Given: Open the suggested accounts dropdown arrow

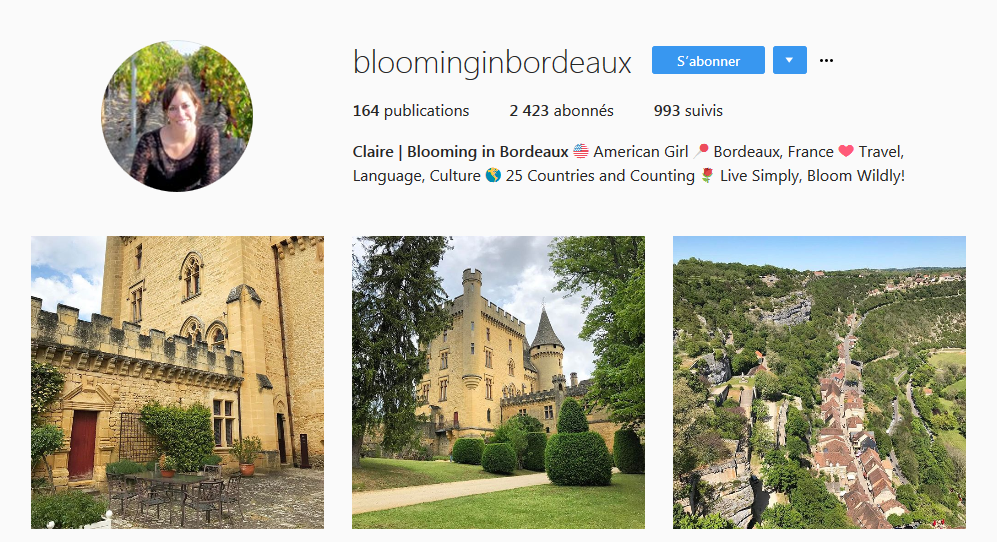Looking at the screenshot, I should coord(790,60).
